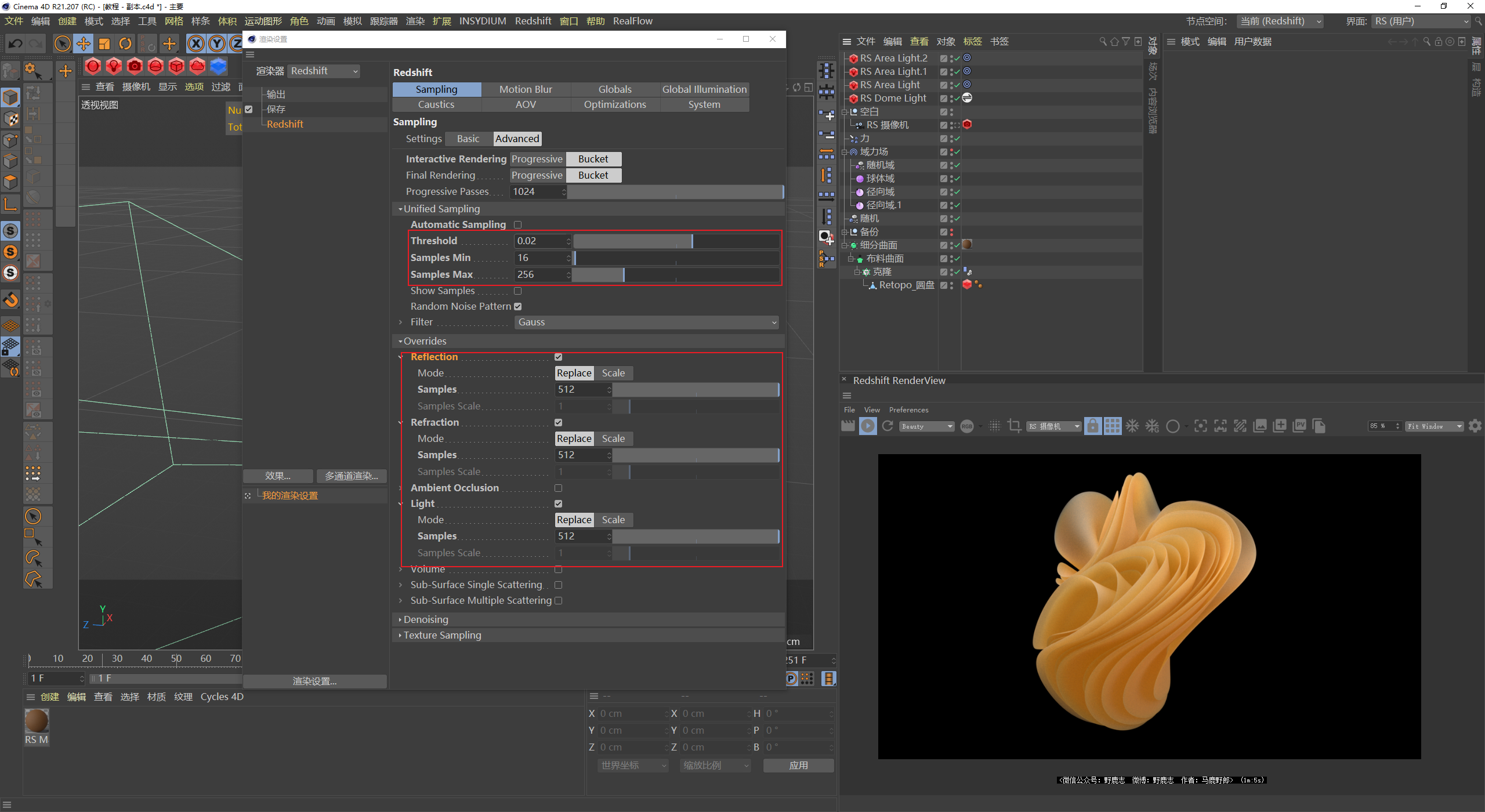This screenshot has height=812, width=1485.
Task: Enable Ambient Occlusion override checkbox
Action: [x=558, y=488]
